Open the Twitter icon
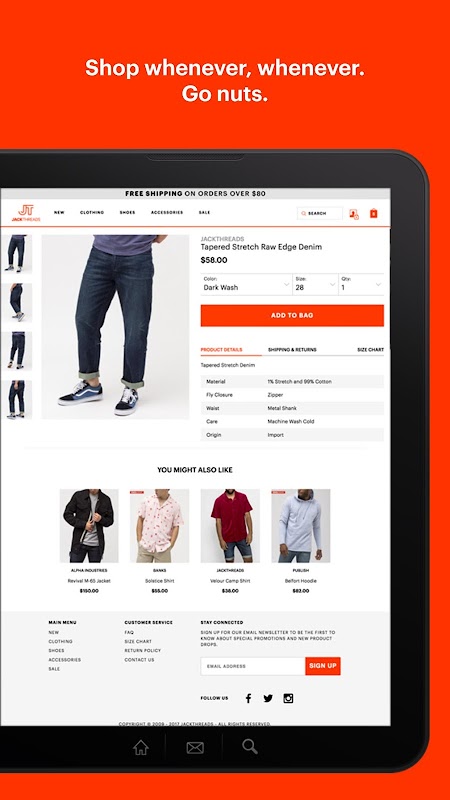 click(268, 698)
